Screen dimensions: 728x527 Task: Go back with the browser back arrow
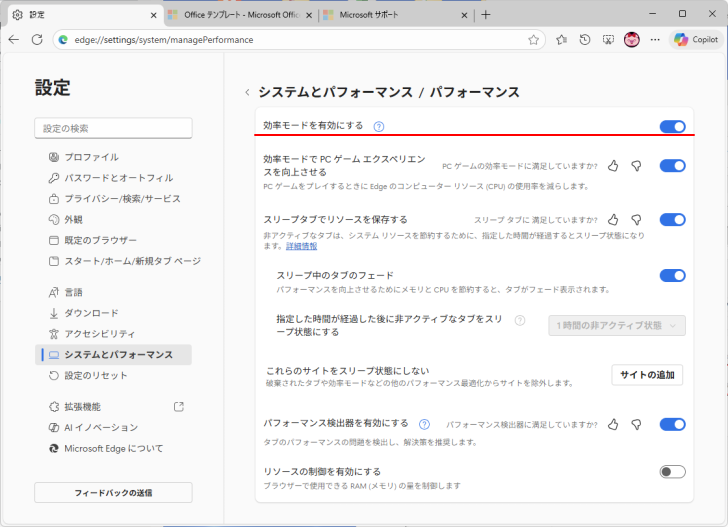[x=14, y=40]
